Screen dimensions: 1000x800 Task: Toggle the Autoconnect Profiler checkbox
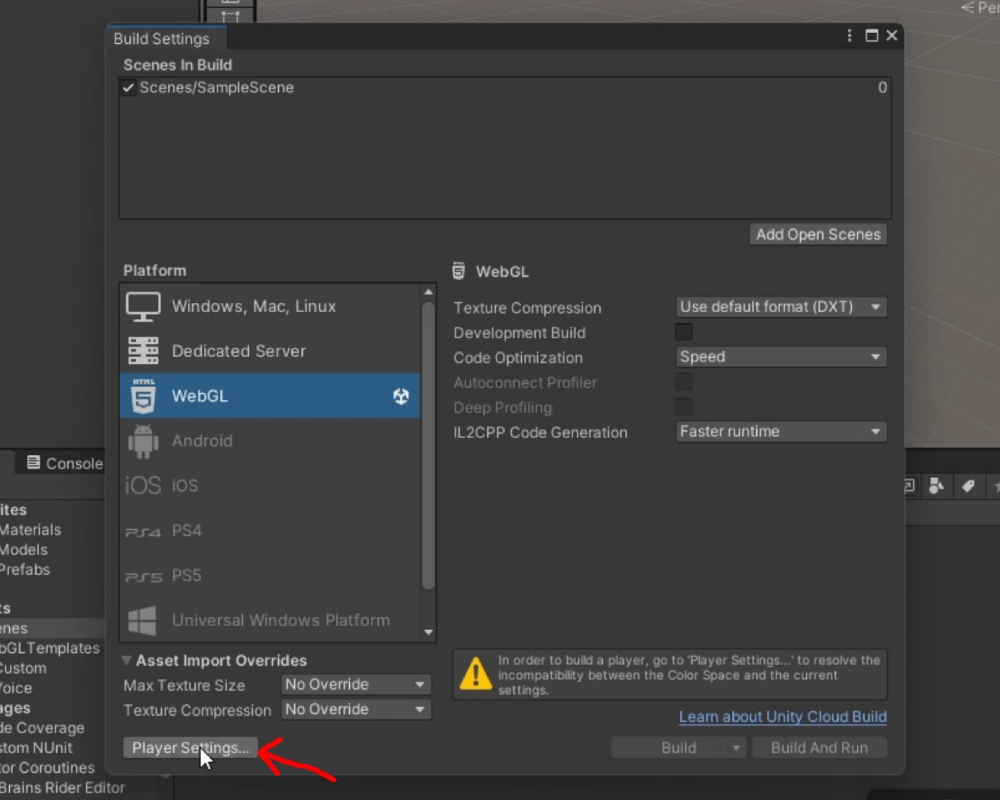point(683,381)
